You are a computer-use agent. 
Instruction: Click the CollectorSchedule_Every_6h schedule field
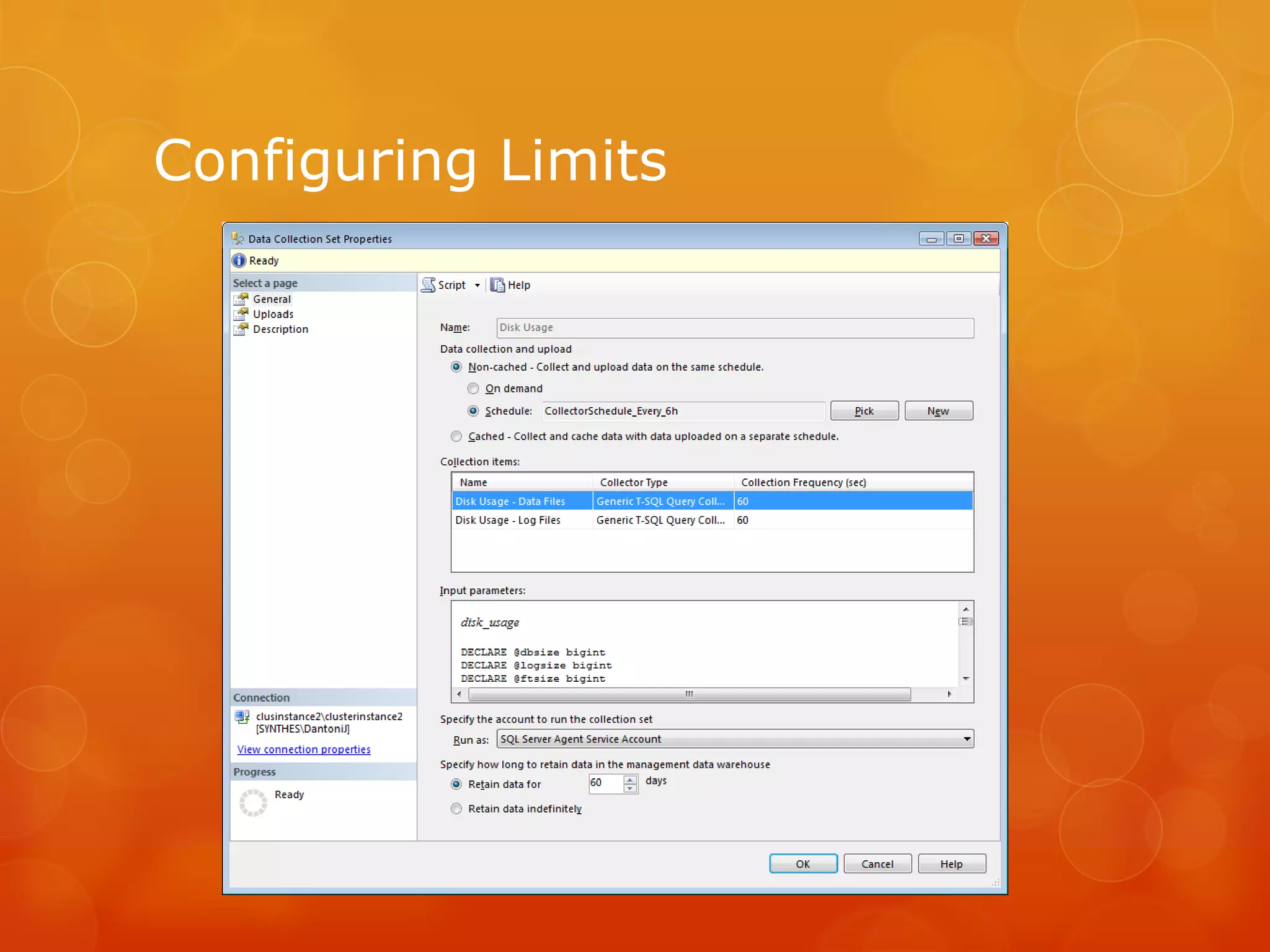tap(683, 411)
